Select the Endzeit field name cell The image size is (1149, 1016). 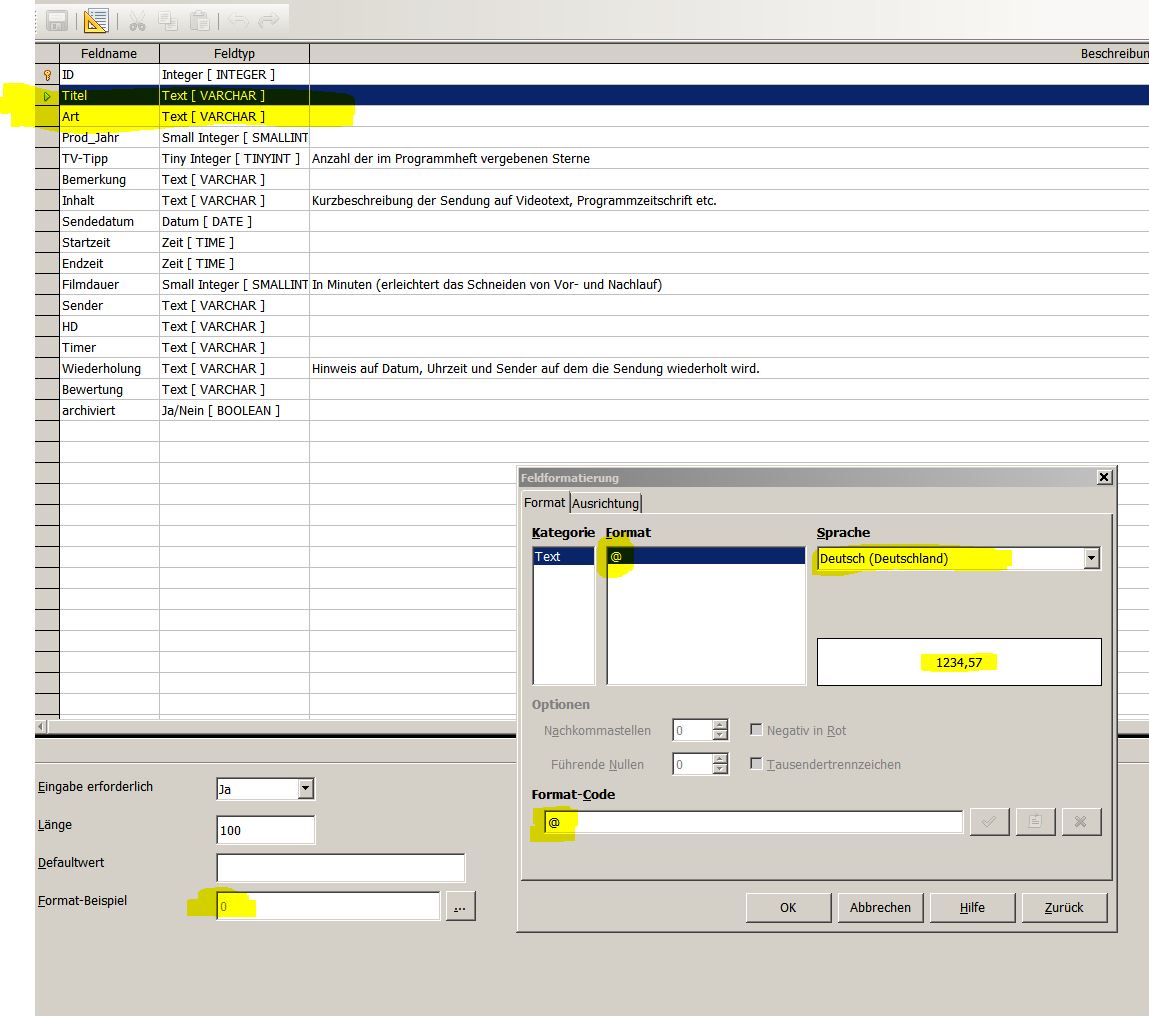(109, 264)
